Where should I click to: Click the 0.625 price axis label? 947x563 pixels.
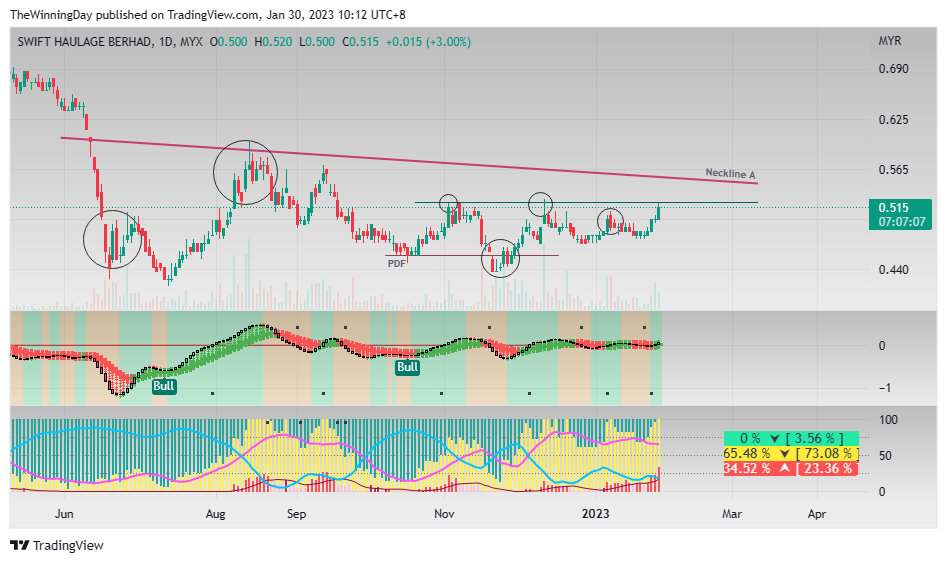(893, 120)
